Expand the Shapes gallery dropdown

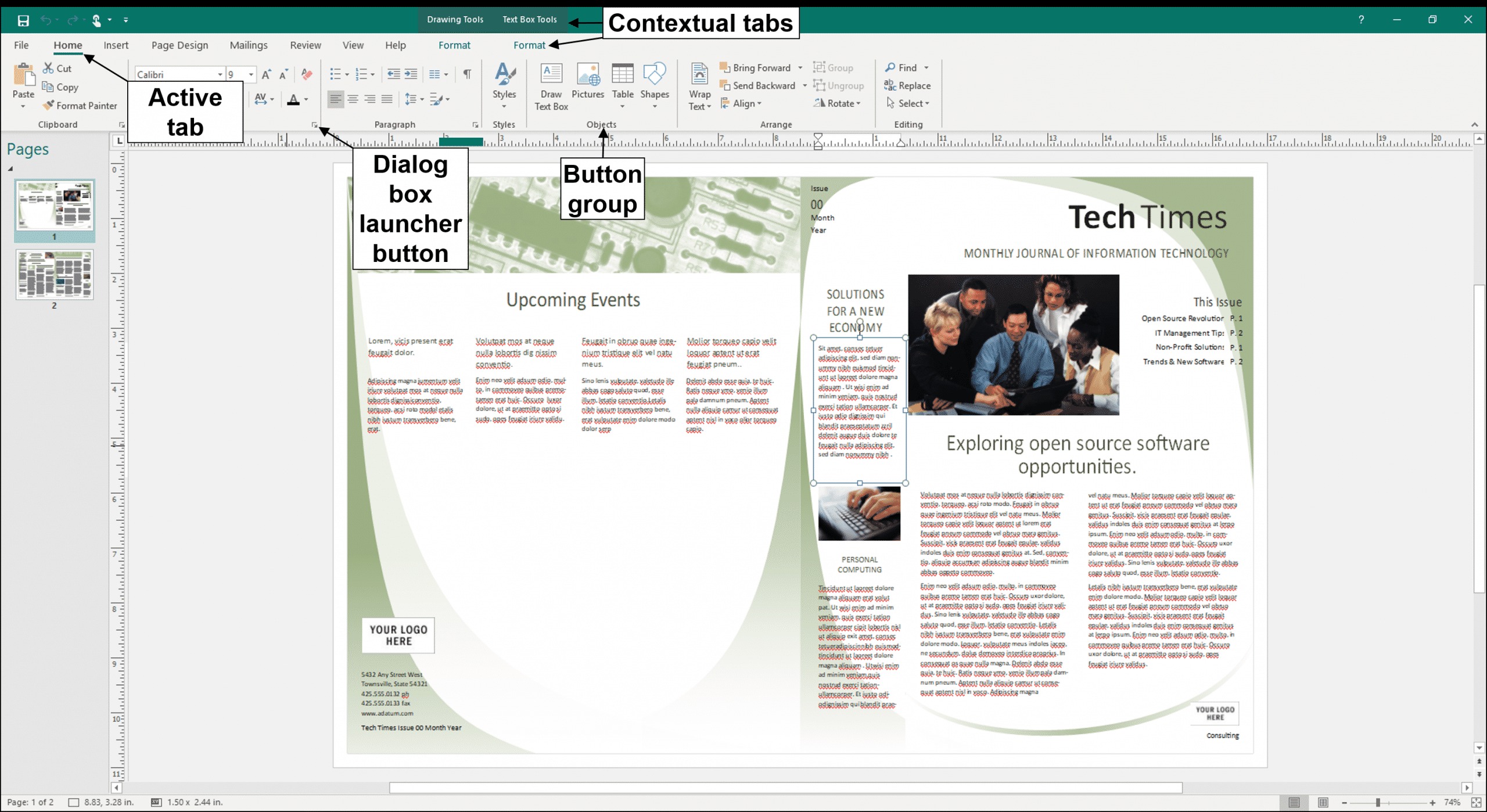click(655, 107)
